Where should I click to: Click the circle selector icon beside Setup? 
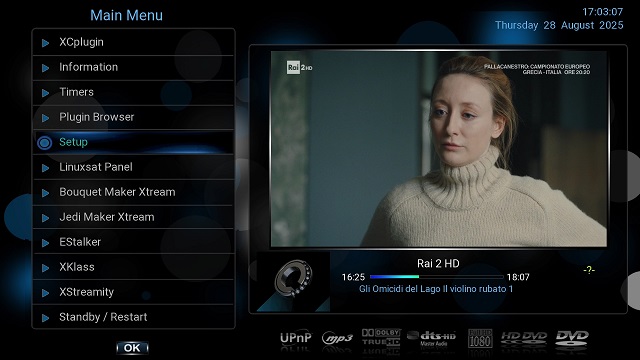click(x=44, y=142)
